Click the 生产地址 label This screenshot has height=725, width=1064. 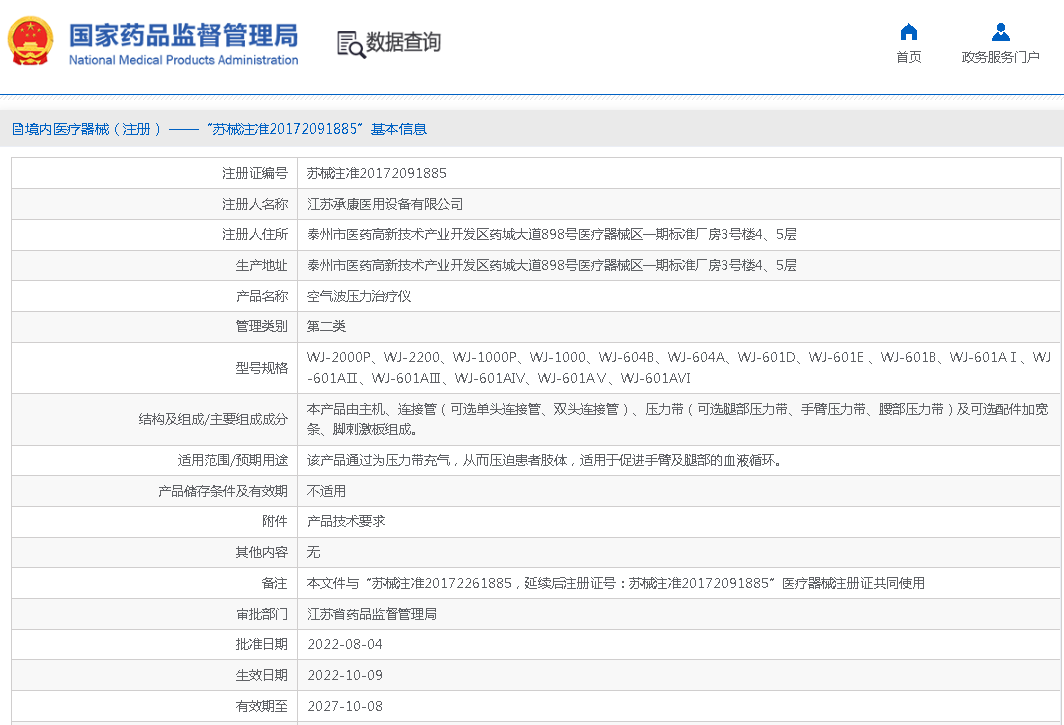[x=261, y=265]
